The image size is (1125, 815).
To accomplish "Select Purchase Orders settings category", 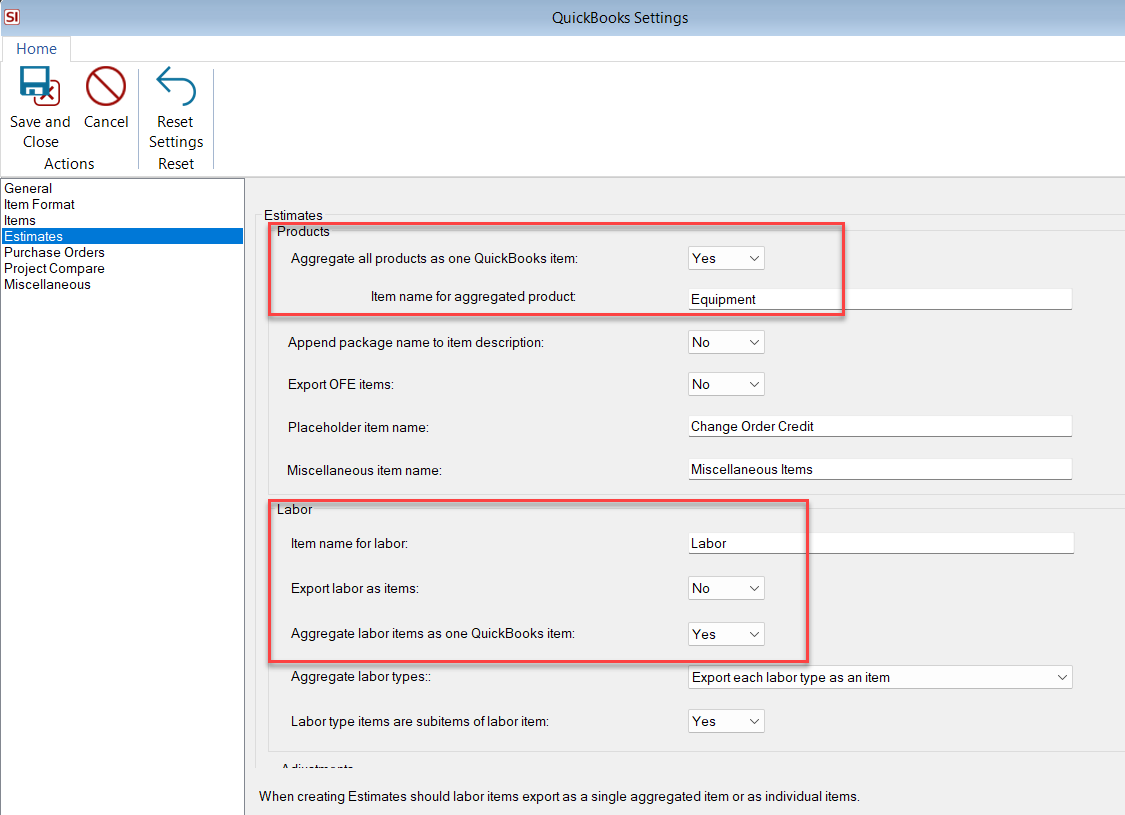I will (x=54, y=252).
